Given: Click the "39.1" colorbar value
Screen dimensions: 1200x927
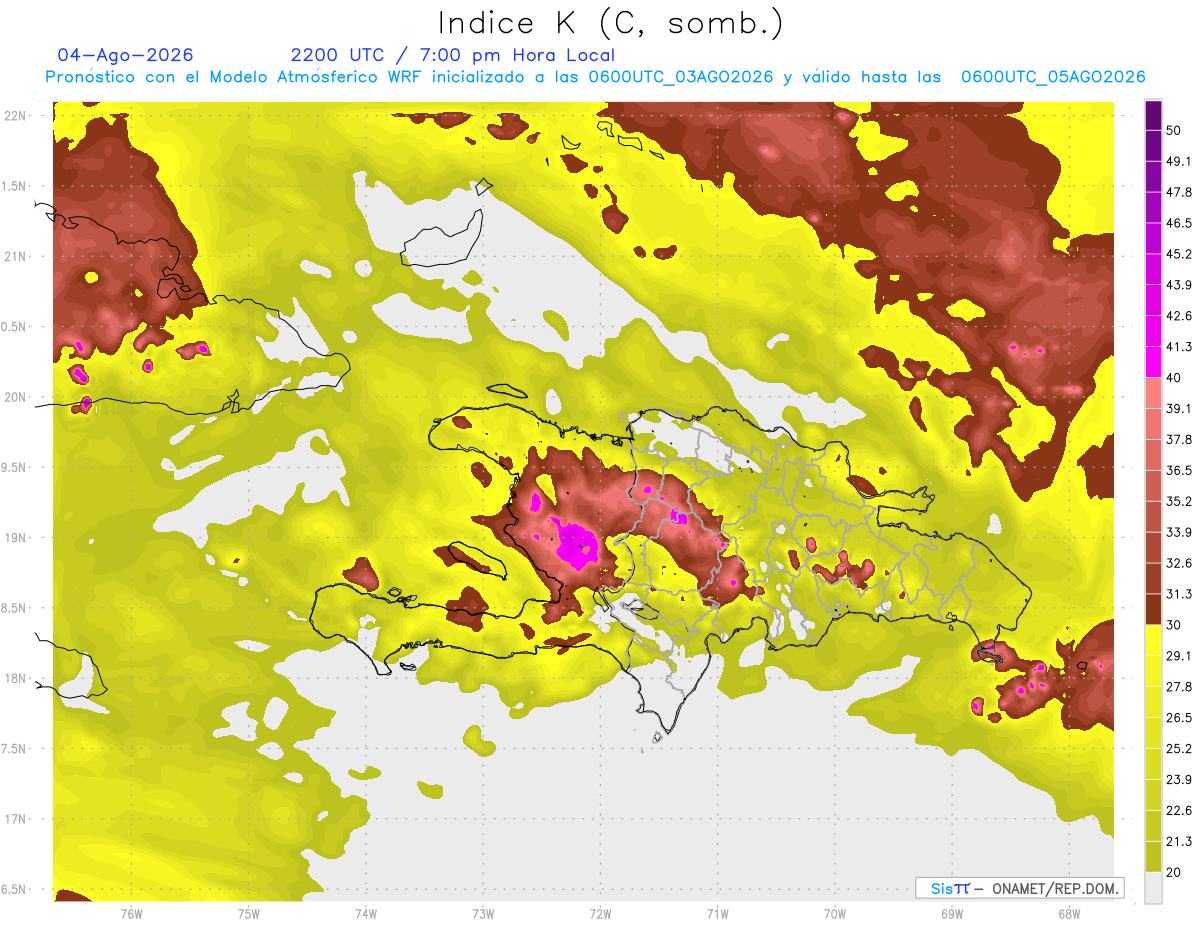Looking at the screenshot, I should [x=1179, y=408].
